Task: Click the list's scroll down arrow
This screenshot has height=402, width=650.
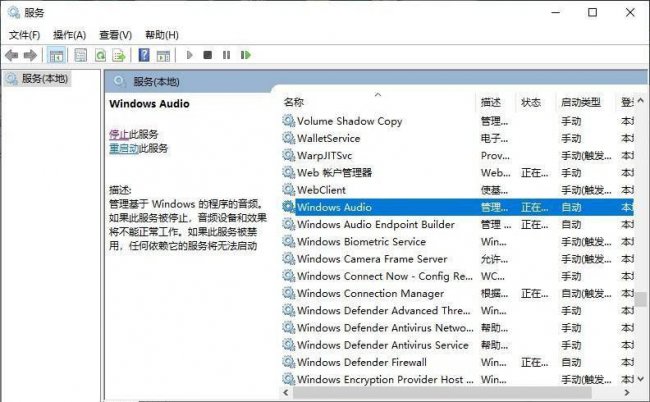Action: pos(641,379)
